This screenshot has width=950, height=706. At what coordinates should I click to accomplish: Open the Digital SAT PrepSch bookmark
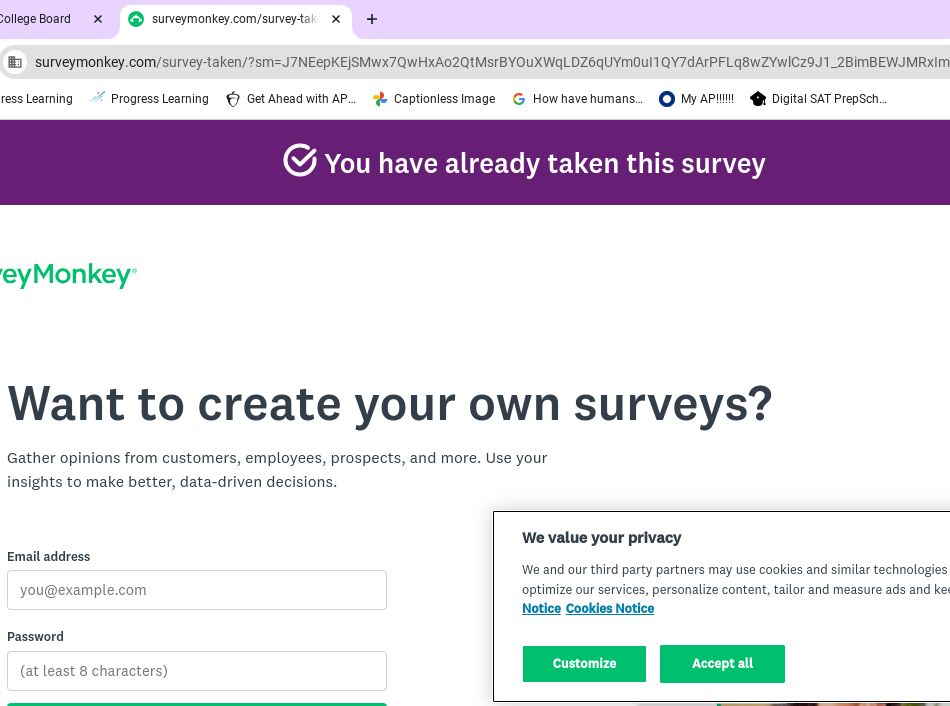[818, 99]
